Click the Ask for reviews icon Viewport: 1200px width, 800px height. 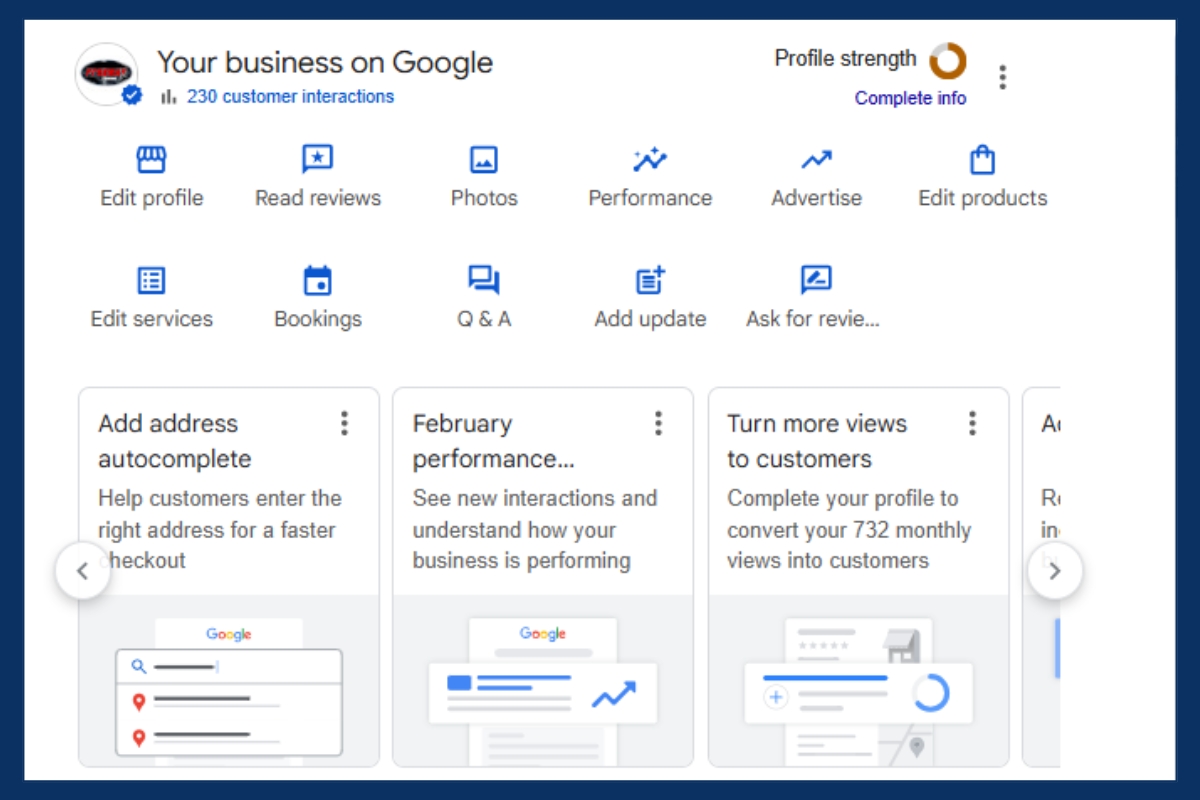pyautogui.click(x=816, y=280)
